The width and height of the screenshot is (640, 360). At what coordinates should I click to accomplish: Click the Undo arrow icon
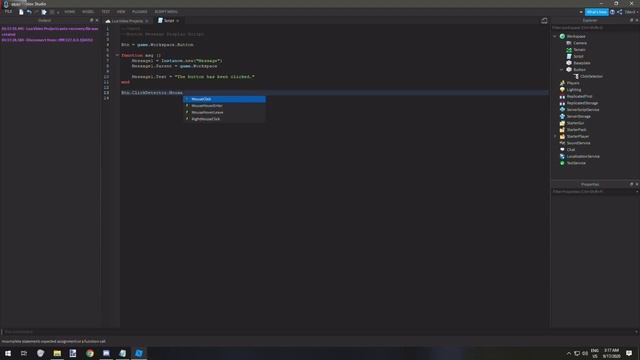pos(29,12)
